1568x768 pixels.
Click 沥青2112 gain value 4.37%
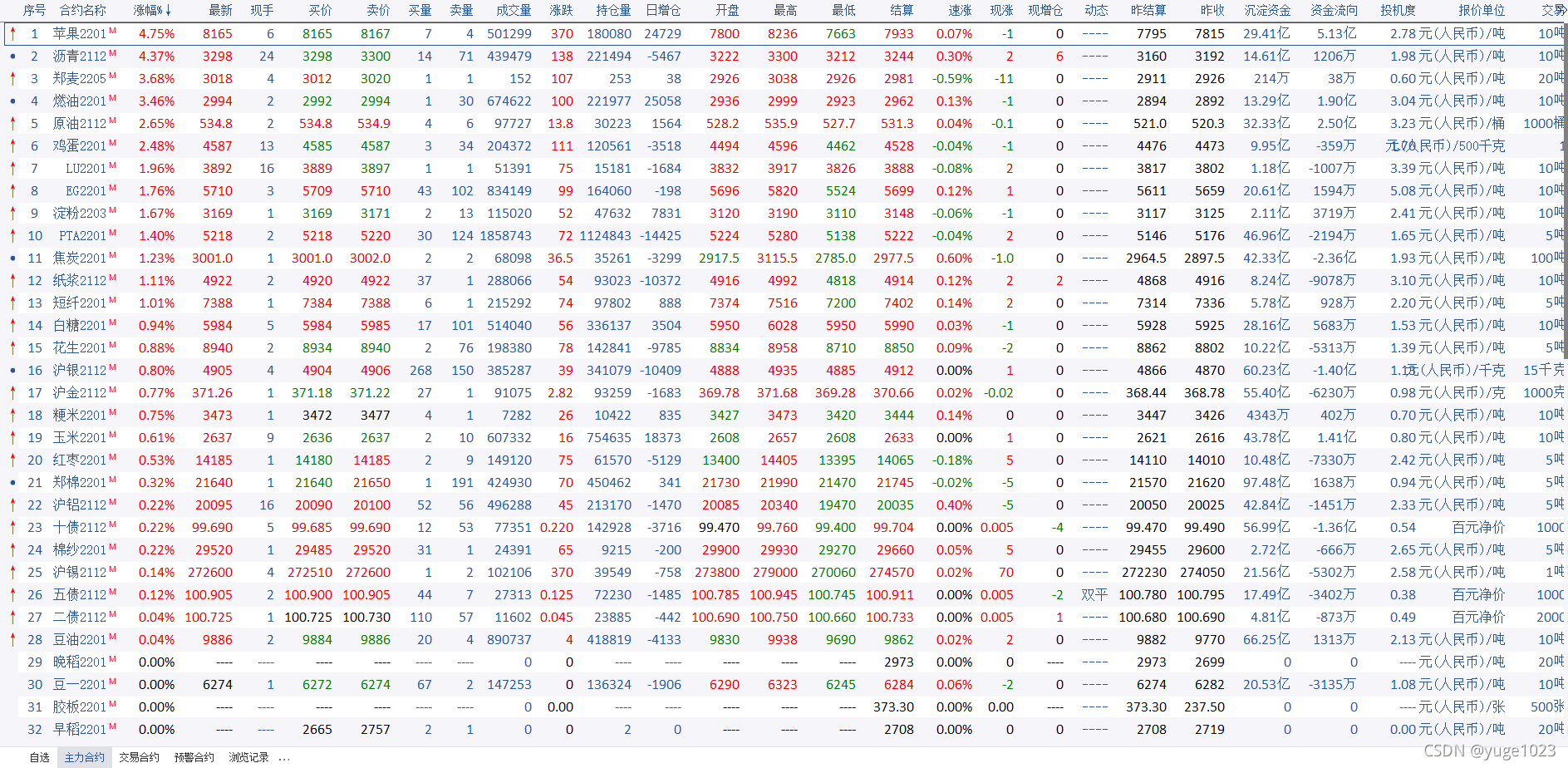(x=156, y=56)
